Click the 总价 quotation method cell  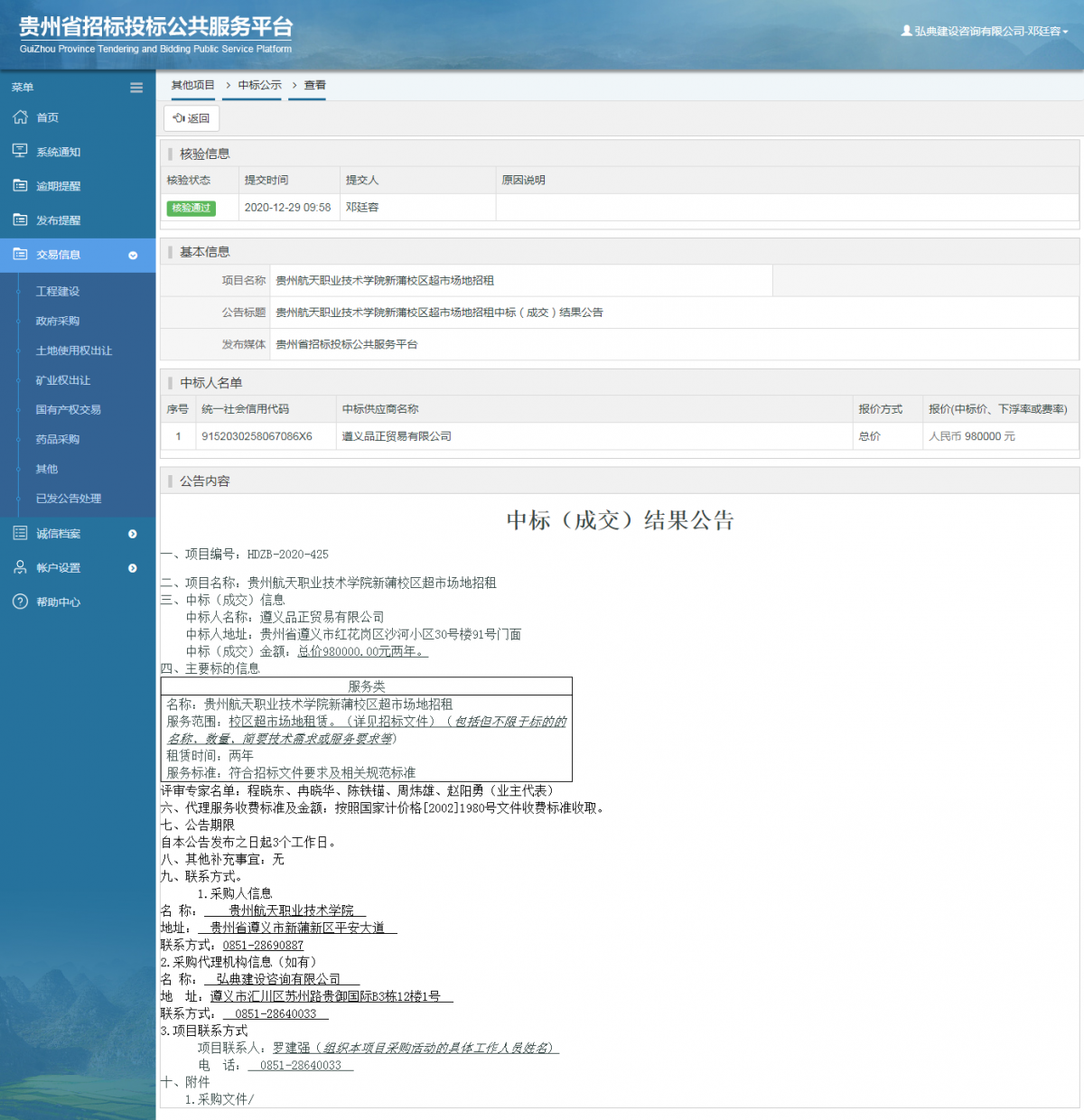click(869, 436)
